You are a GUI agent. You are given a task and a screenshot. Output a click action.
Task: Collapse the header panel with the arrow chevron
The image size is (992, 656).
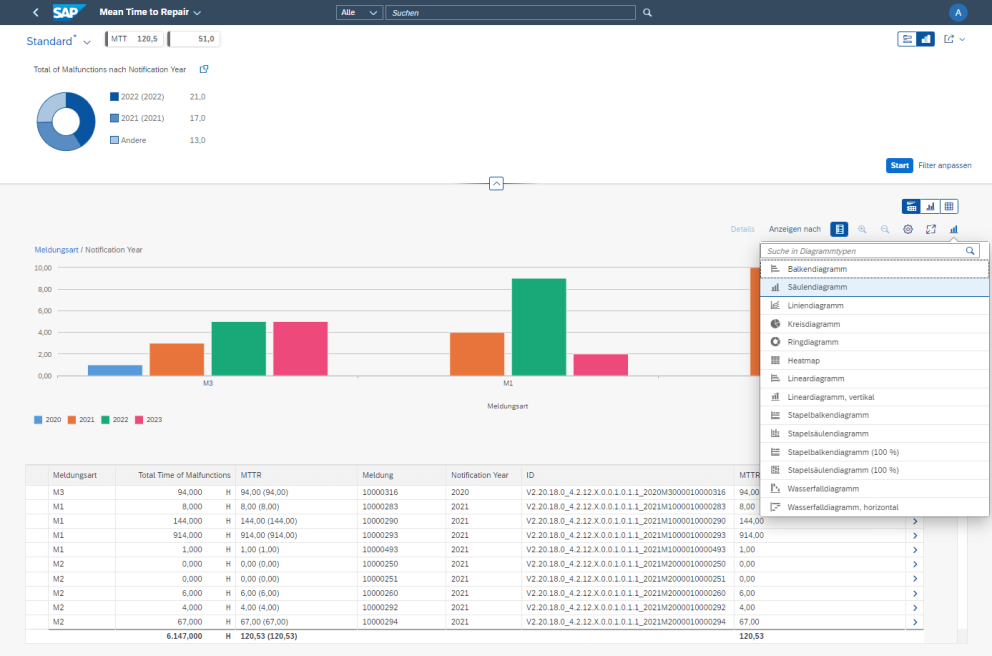coord(496,183)
